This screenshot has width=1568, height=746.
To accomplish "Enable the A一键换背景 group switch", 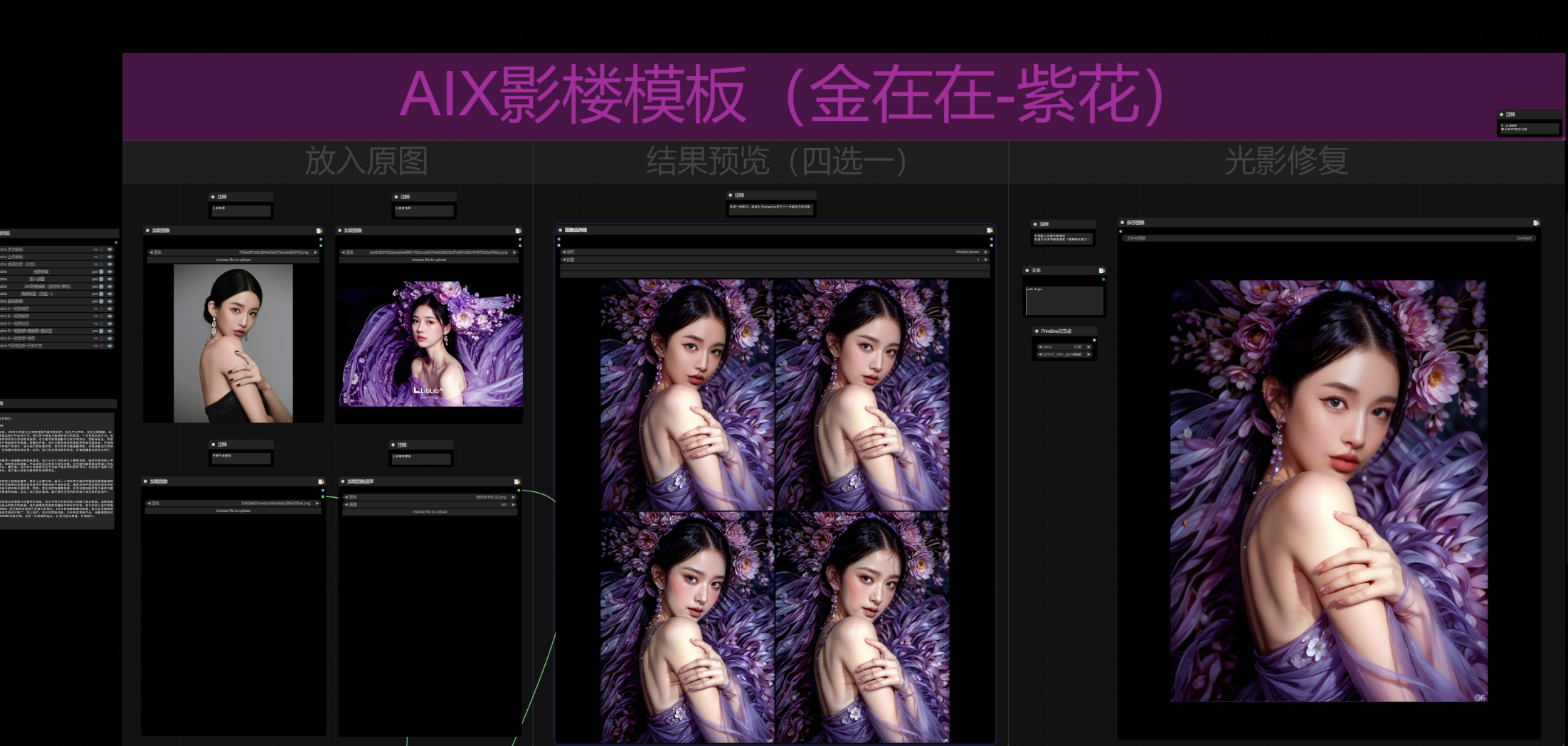I will coord(101,309).
